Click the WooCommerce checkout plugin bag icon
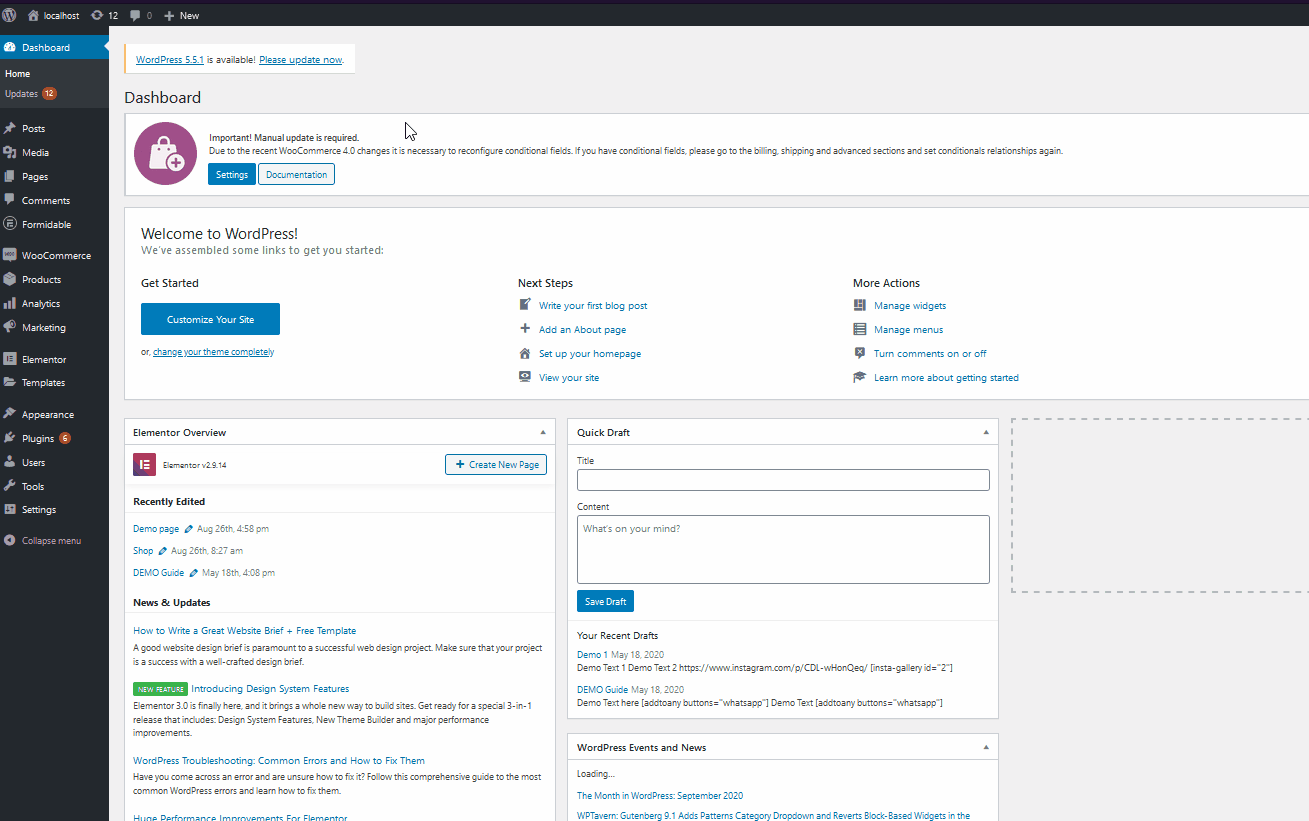 click(x=165, y=153)
